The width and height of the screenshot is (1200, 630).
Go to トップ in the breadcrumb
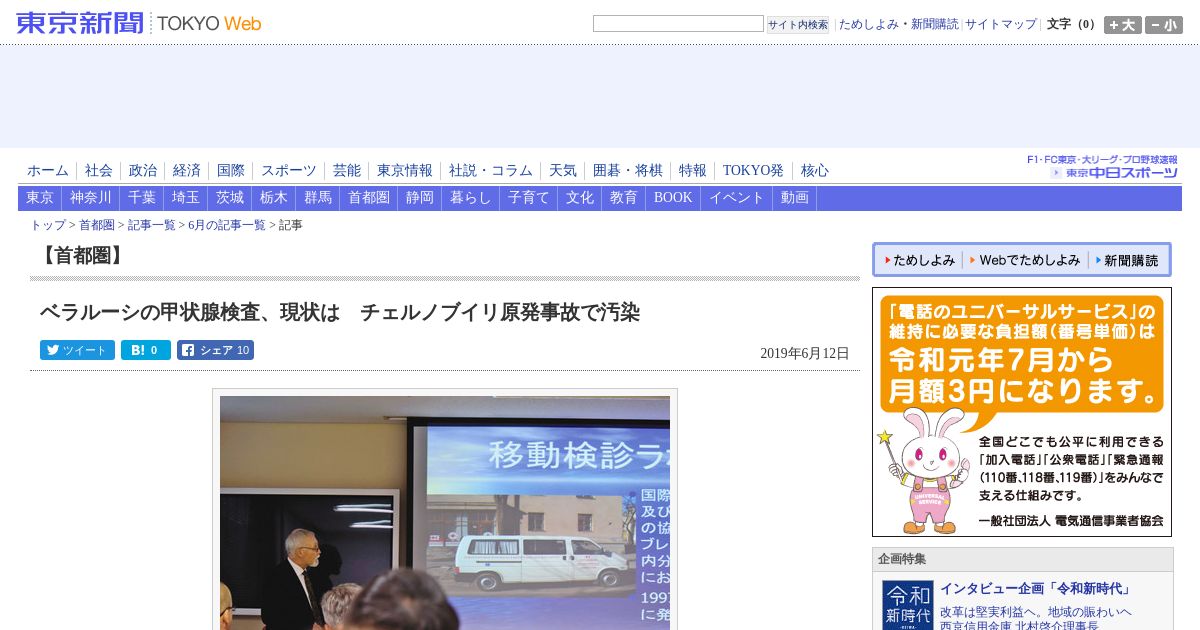pos(48,226)
